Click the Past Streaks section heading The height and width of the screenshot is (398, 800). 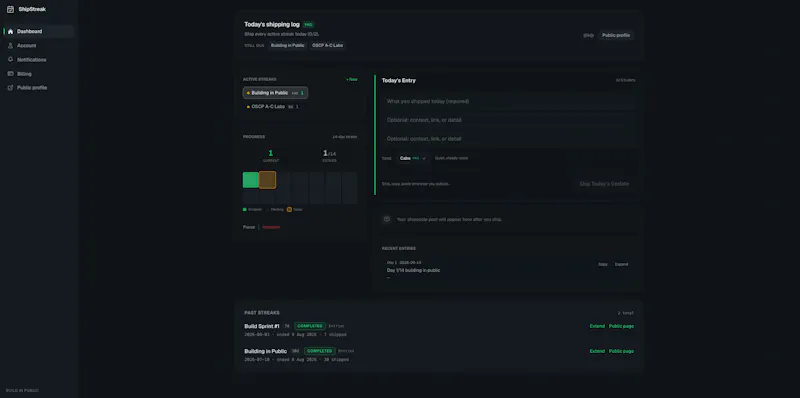[x=262, y=313]
